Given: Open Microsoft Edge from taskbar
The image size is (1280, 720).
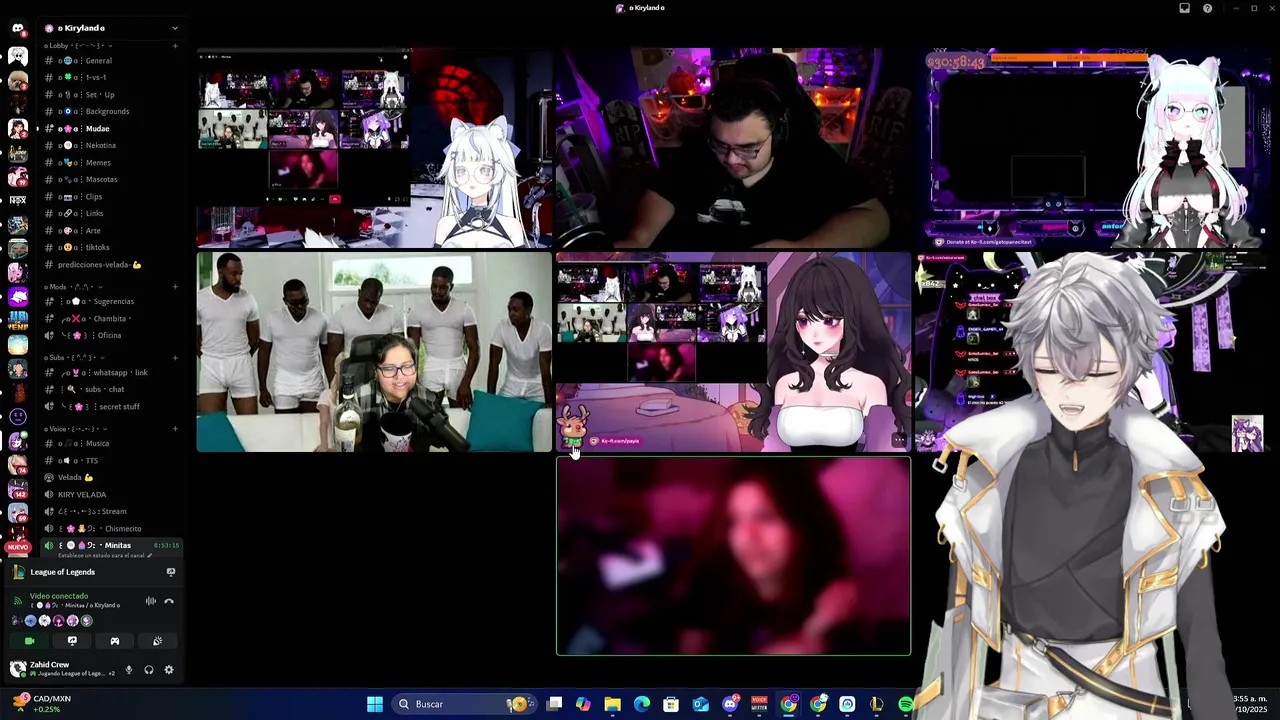Looking at the screenshot, I should tap(642, 704).
